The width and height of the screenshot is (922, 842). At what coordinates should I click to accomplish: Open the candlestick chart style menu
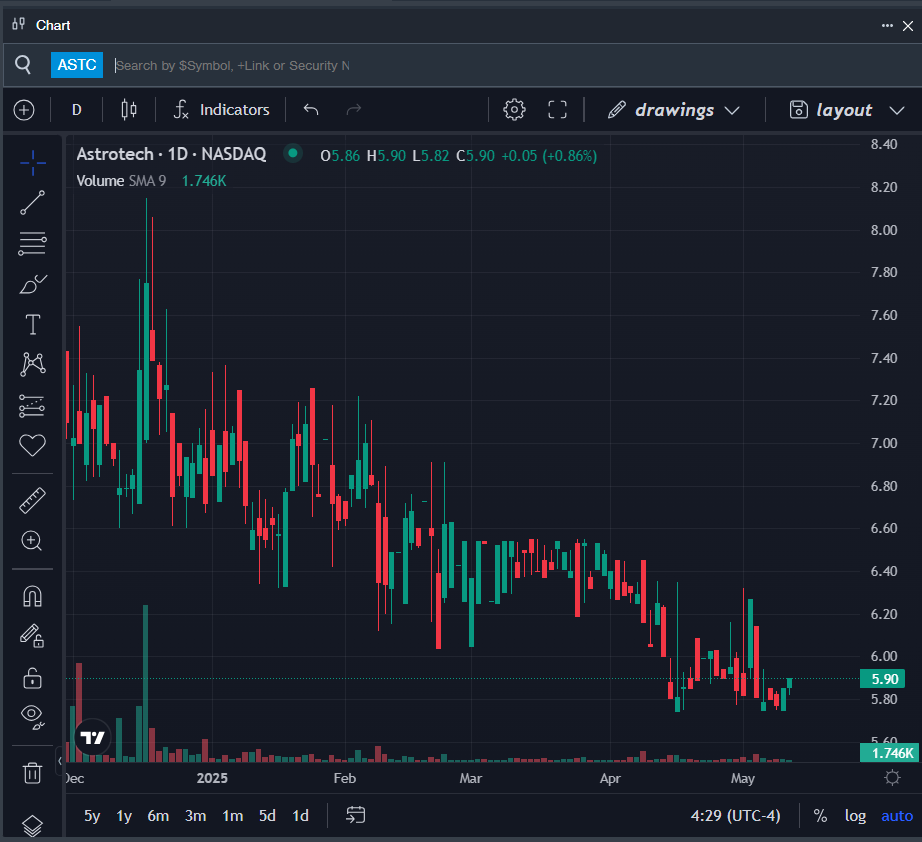(x=129, y=110)
